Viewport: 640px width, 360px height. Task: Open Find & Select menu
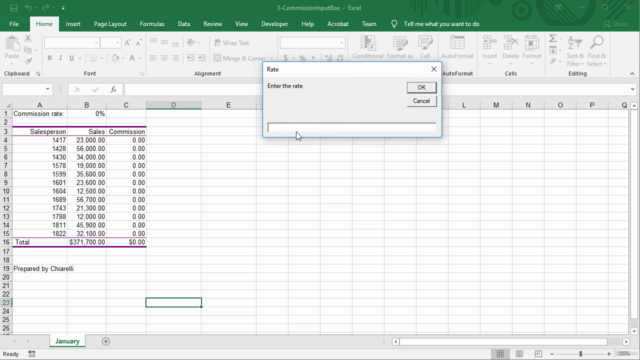(x=597, y=51)
